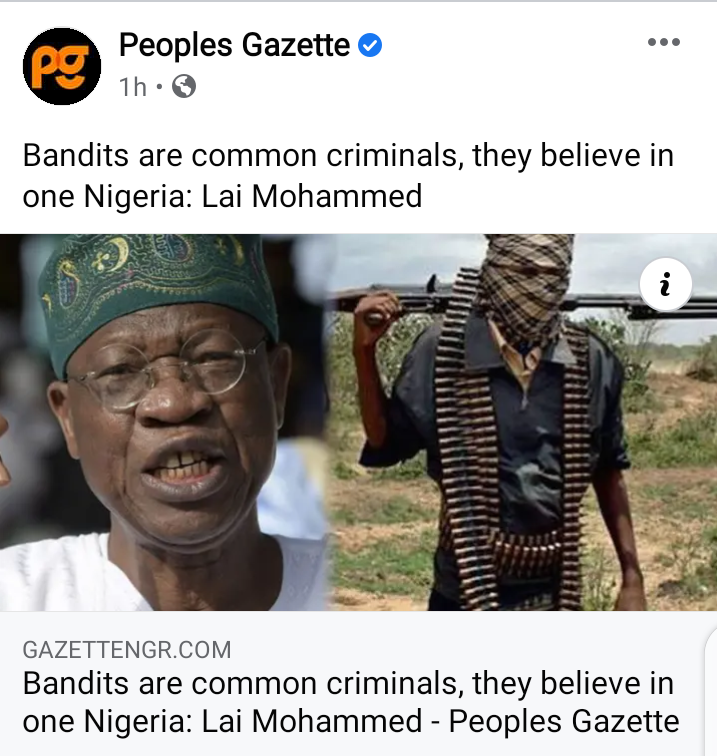Click the GAZETTENGR.COM source domain

[x=127, y=649]
